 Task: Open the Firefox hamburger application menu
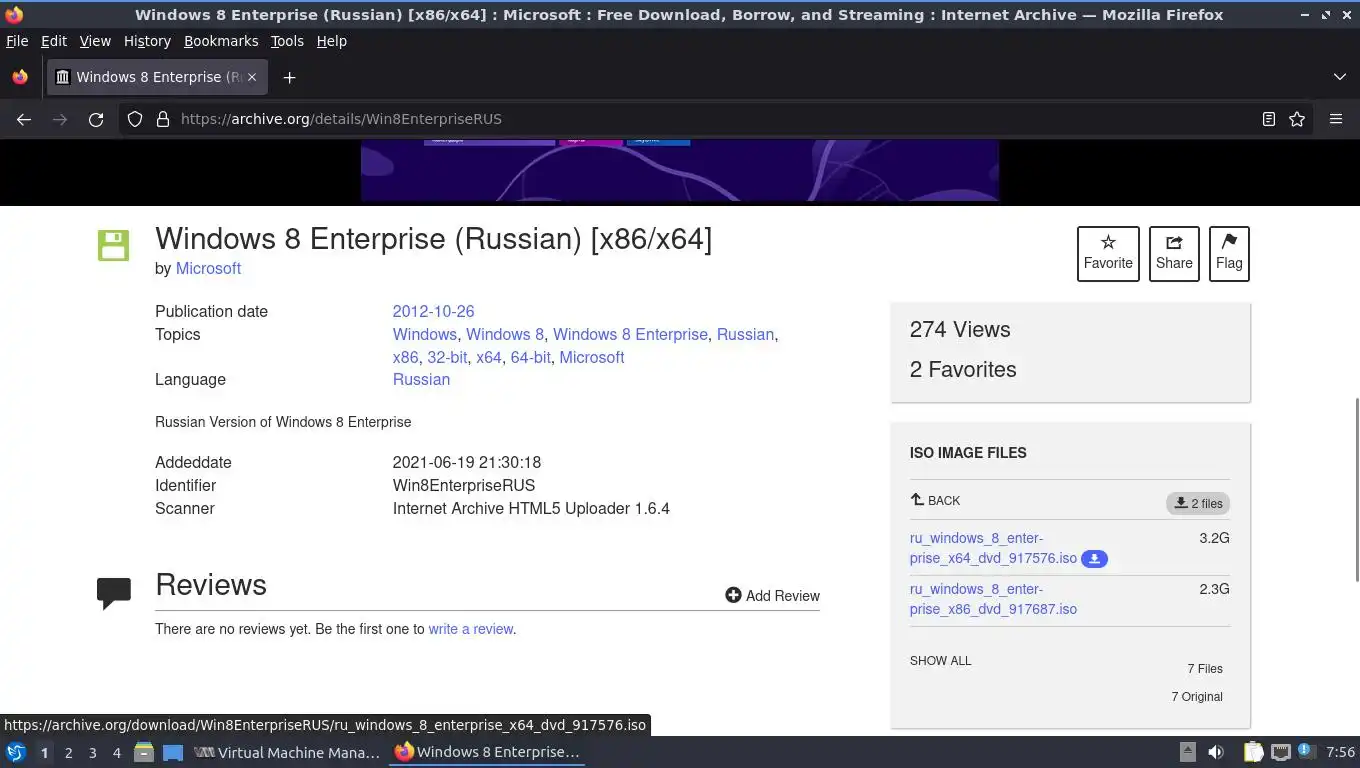coord(1336,119)
